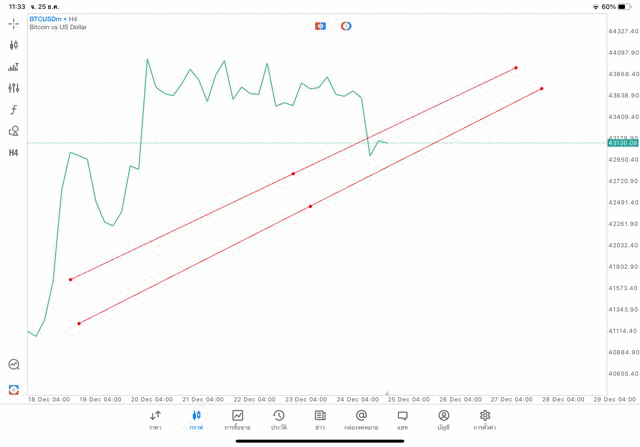
Task: Open the indicators function (f) icon
Action: [x=14, y=110]
